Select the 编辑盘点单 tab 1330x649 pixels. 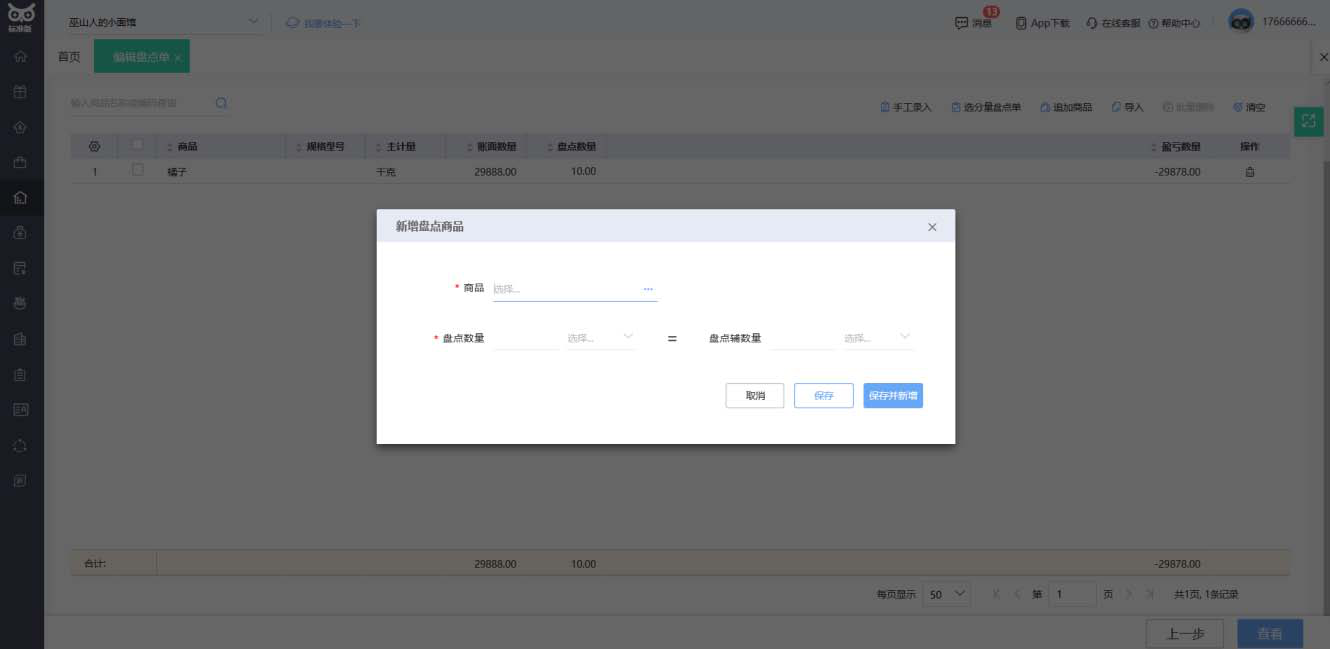140,57
